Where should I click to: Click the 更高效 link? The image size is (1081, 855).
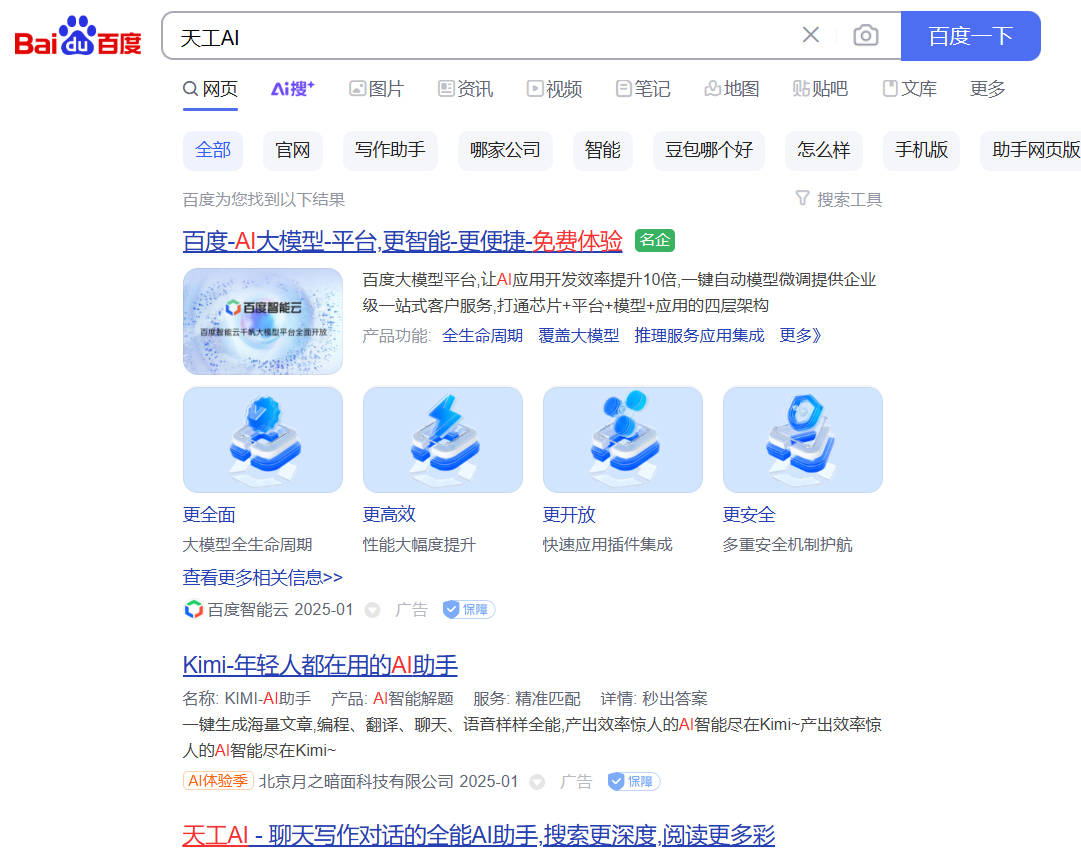tap(389, 515)
